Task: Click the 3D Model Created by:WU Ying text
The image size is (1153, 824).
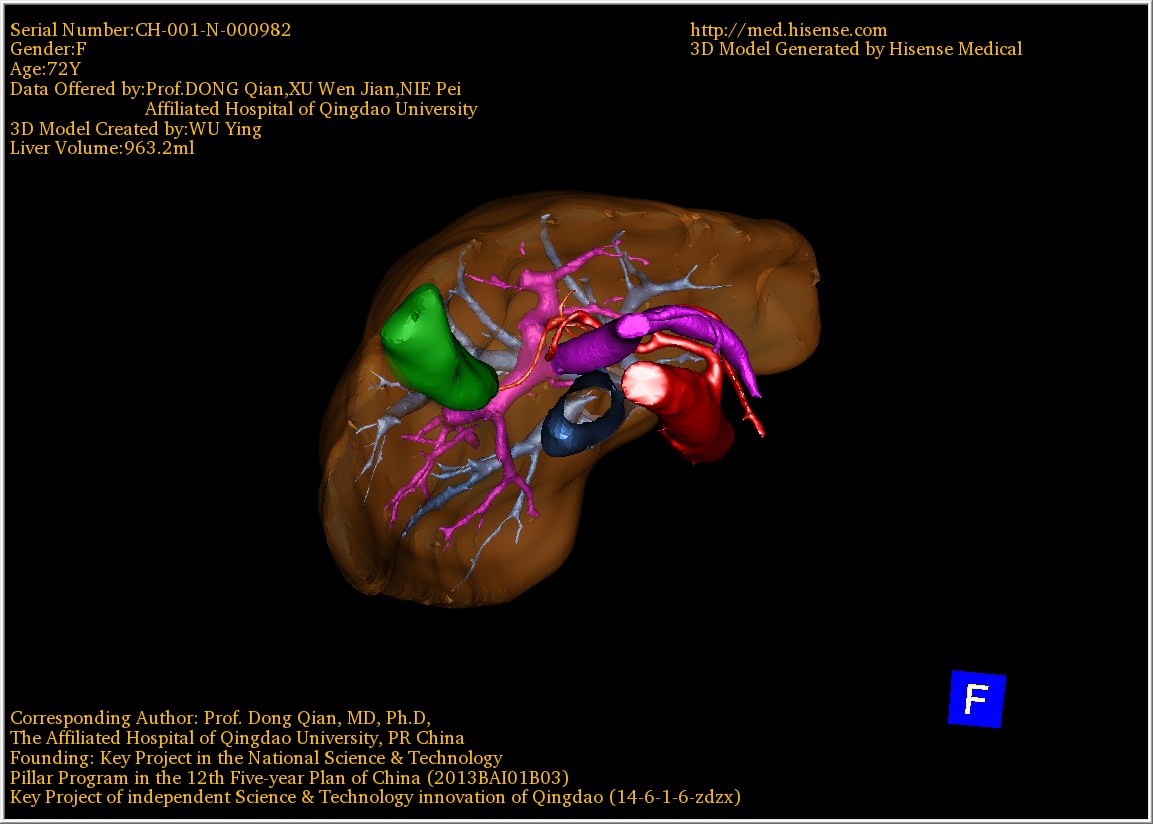Action: (135, 129)
